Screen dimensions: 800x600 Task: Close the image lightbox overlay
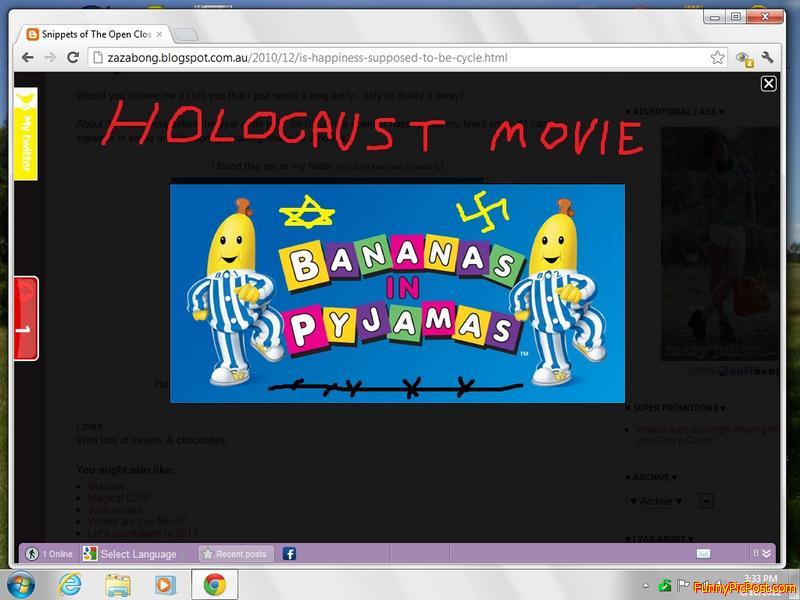(768, 84)
